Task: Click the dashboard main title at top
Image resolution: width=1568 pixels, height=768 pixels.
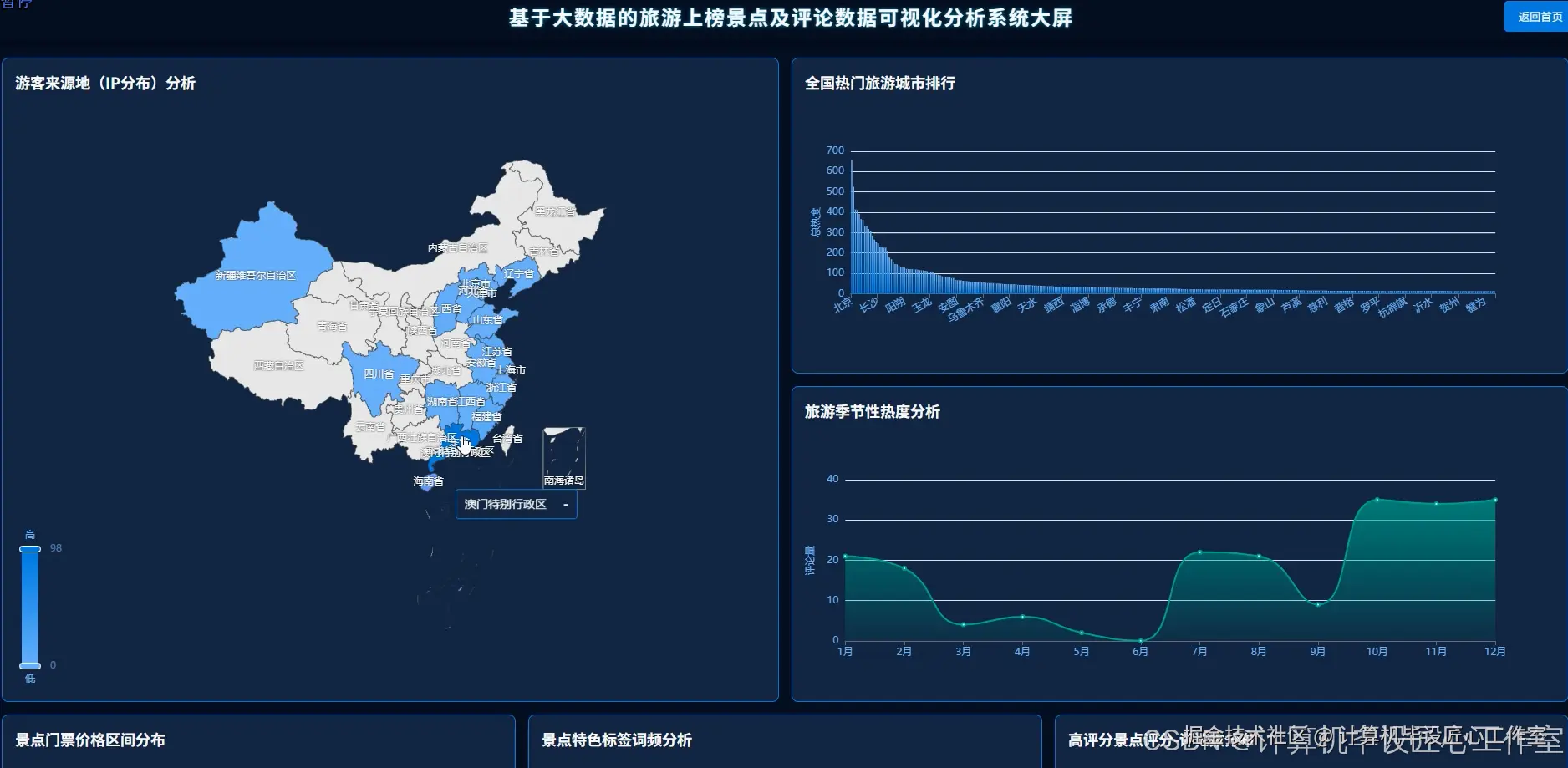Action: click(x=791, y=18)
